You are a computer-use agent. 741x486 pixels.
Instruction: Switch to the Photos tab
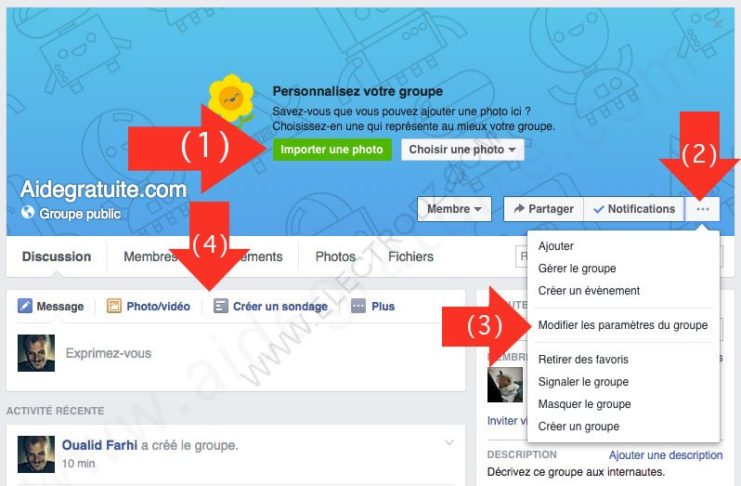pos(335,257)
